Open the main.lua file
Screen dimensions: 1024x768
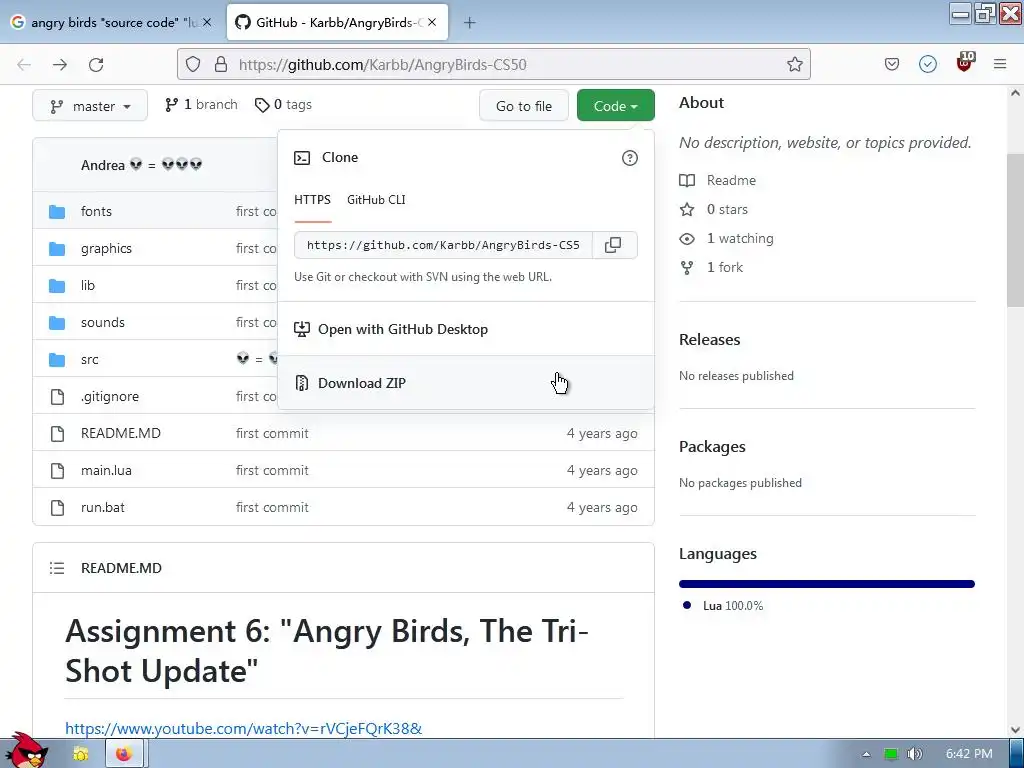click(x=106, y=471)
